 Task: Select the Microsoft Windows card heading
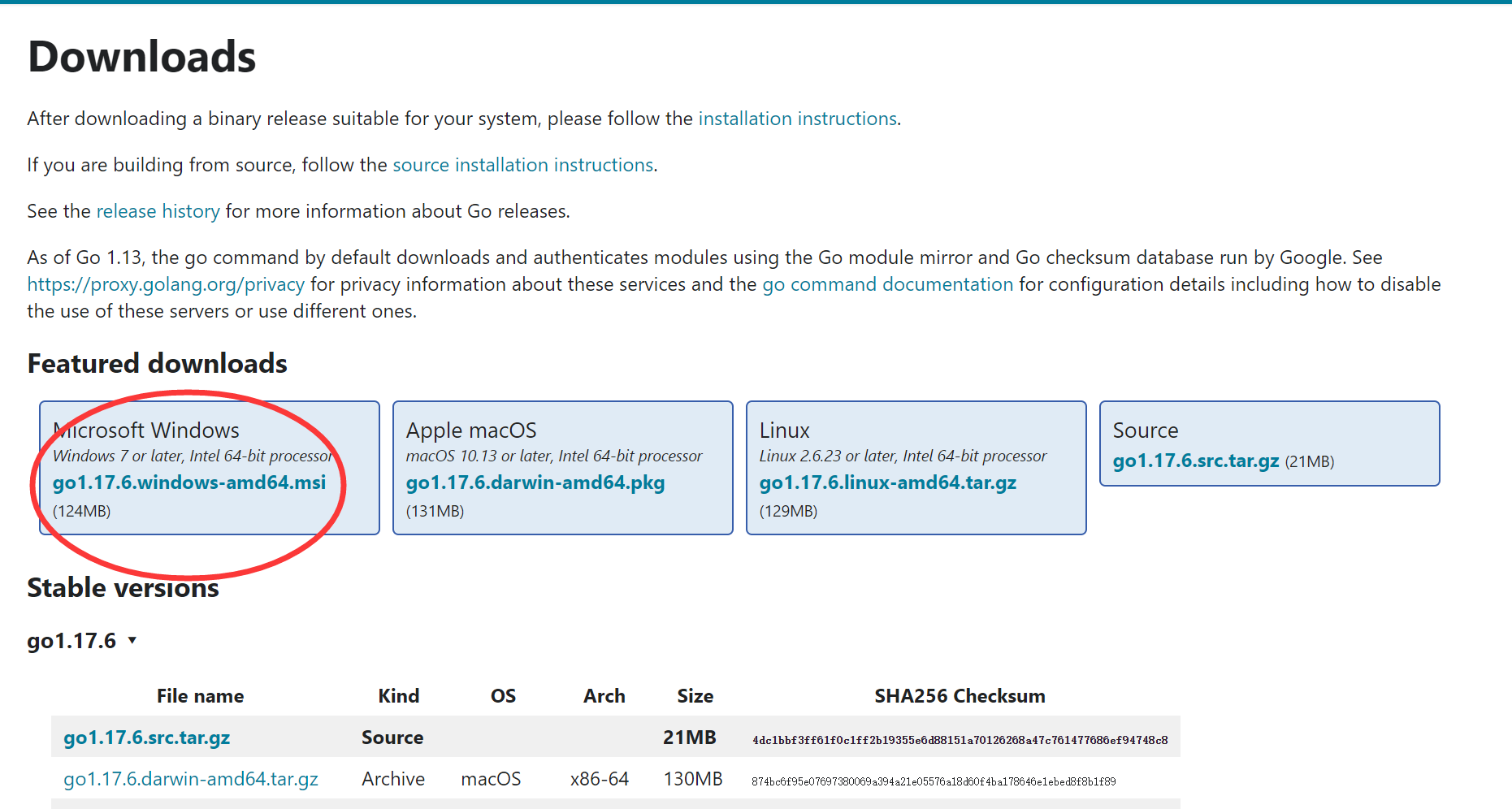coord(146,430)
